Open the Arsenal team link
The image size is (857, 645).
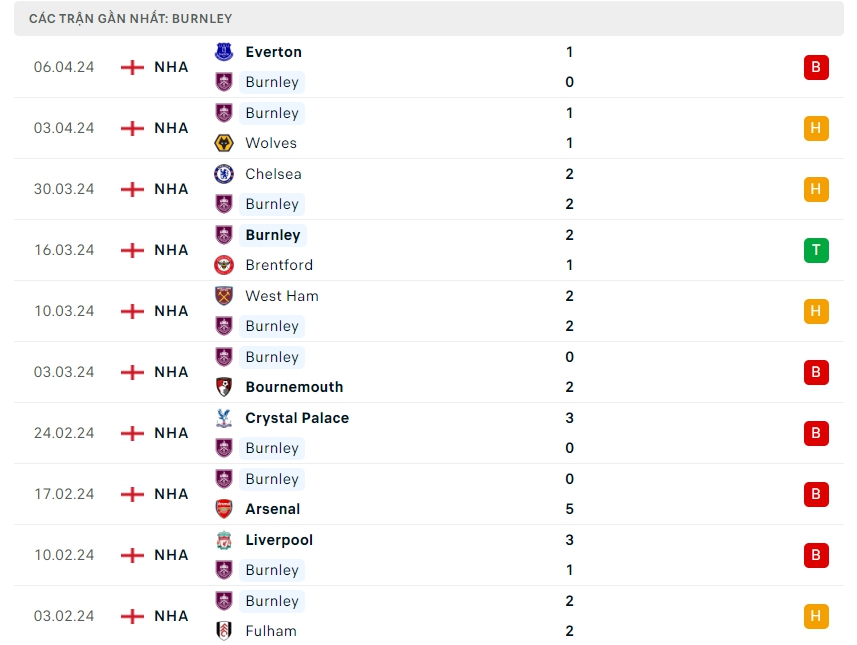(272, 509)
